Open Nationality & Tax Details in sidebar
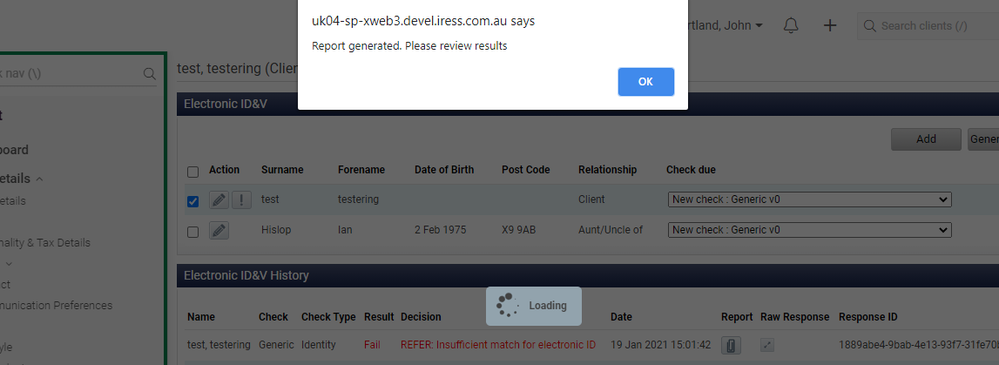This screenshot has width=999, height=365. click(x=45, y=243)
